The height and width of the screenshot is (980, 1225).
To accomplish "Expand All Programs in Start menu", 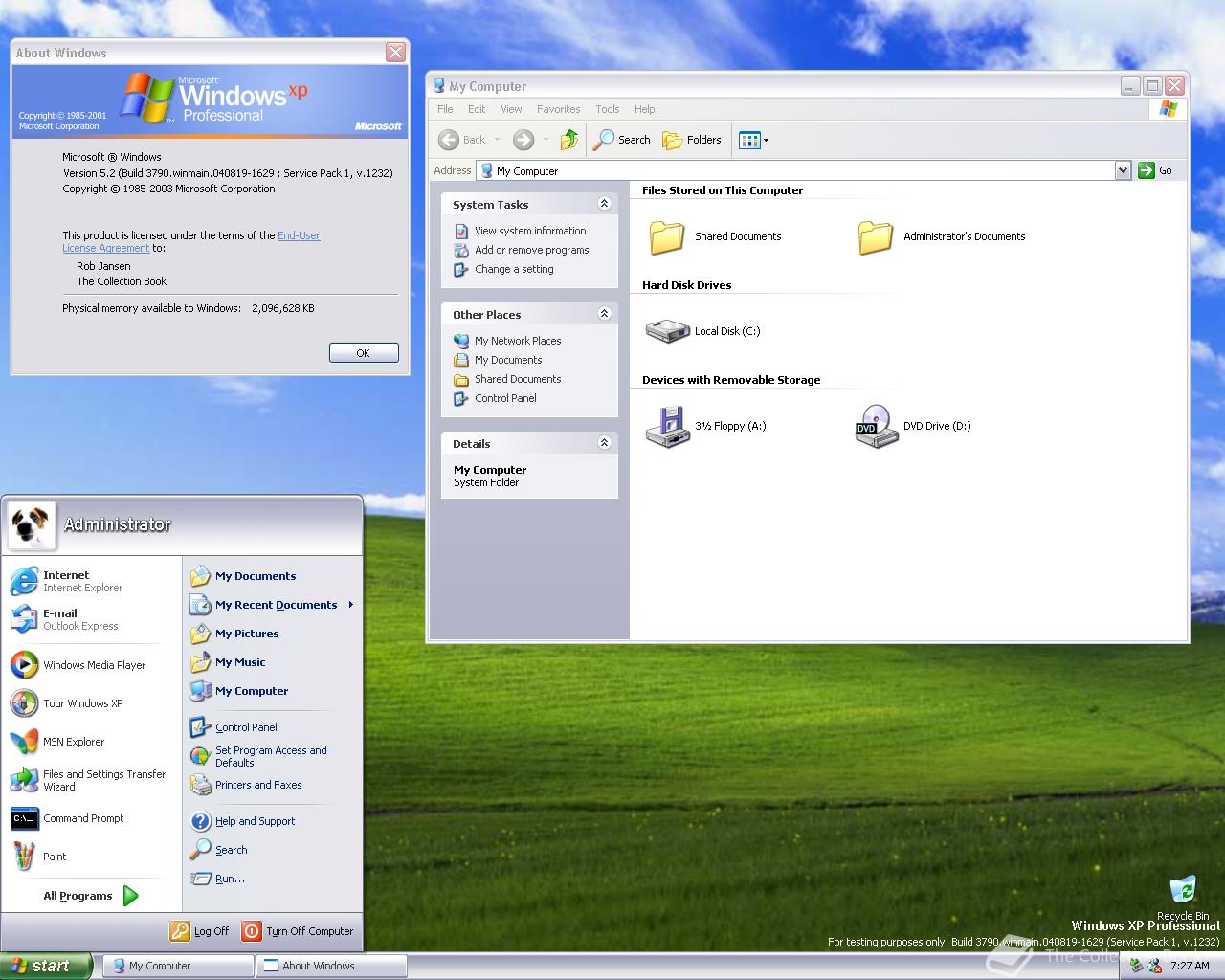I will click(91, 896).
